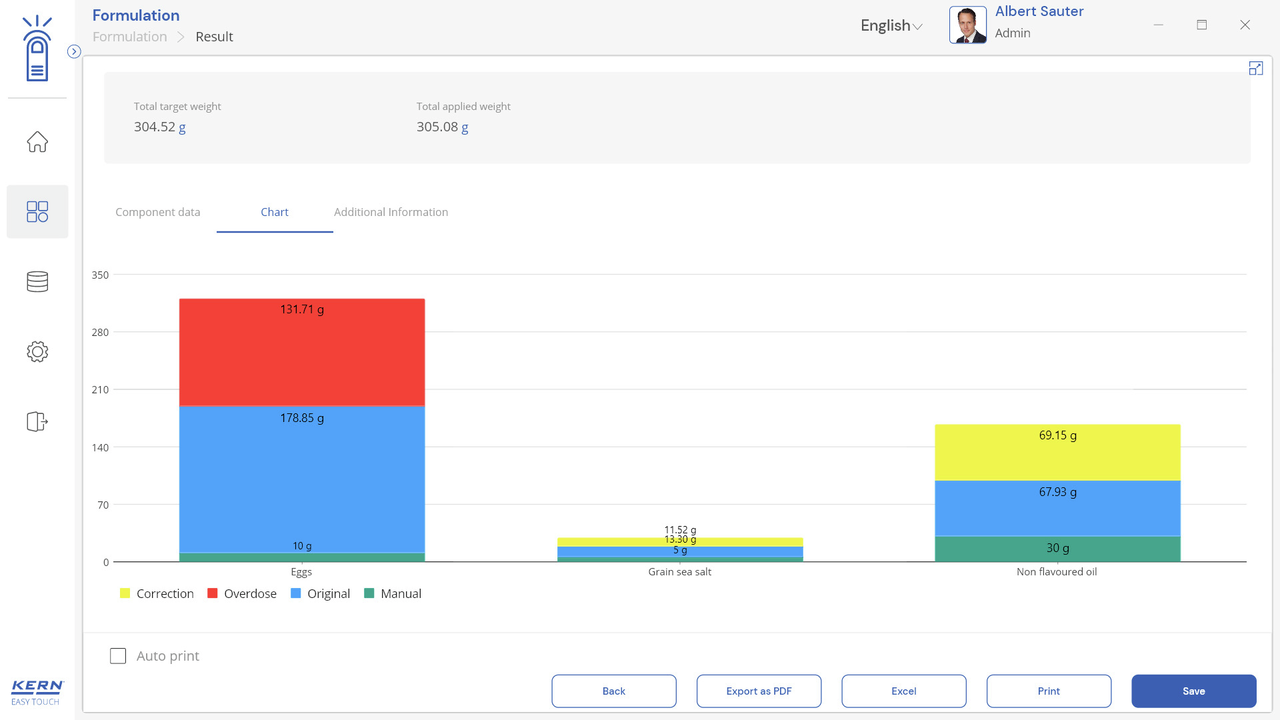
Task: Toggle Overdose series in chart legend
Action: tap(242, 594)
